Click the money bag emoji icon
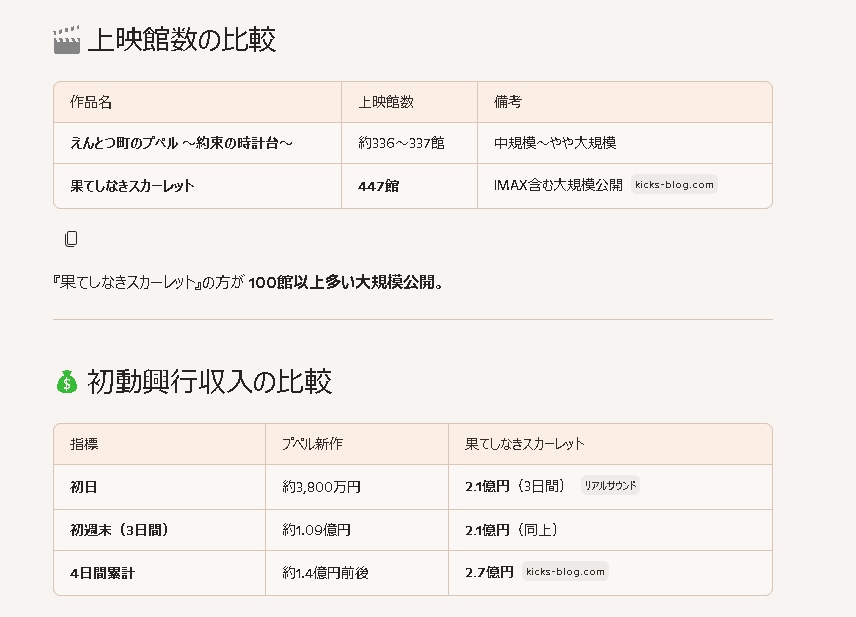Image resolution: width=856 pixels, height=617 pixels. pos(66,382)
